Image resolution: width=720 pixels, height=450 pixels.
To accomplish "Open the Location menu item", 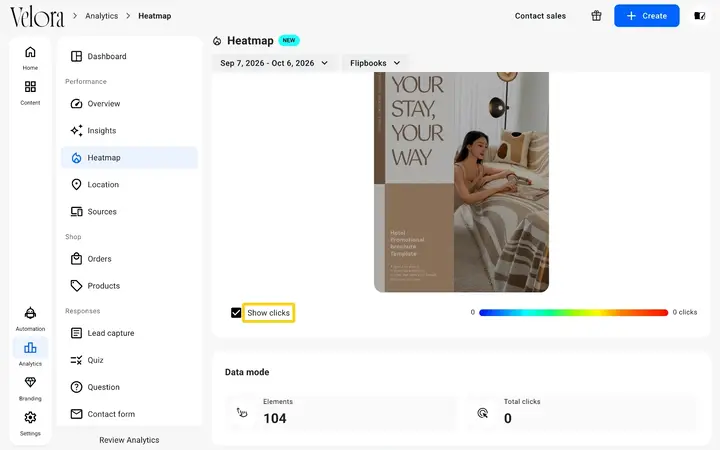I will tap(129, 185).
